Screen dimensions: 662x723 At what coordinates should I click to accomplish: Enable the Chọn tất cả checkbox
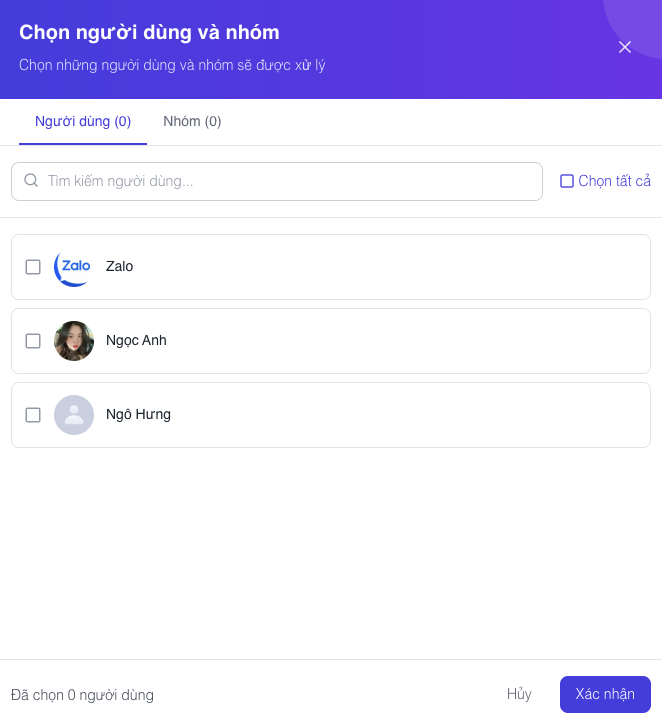tap(567, 181)
